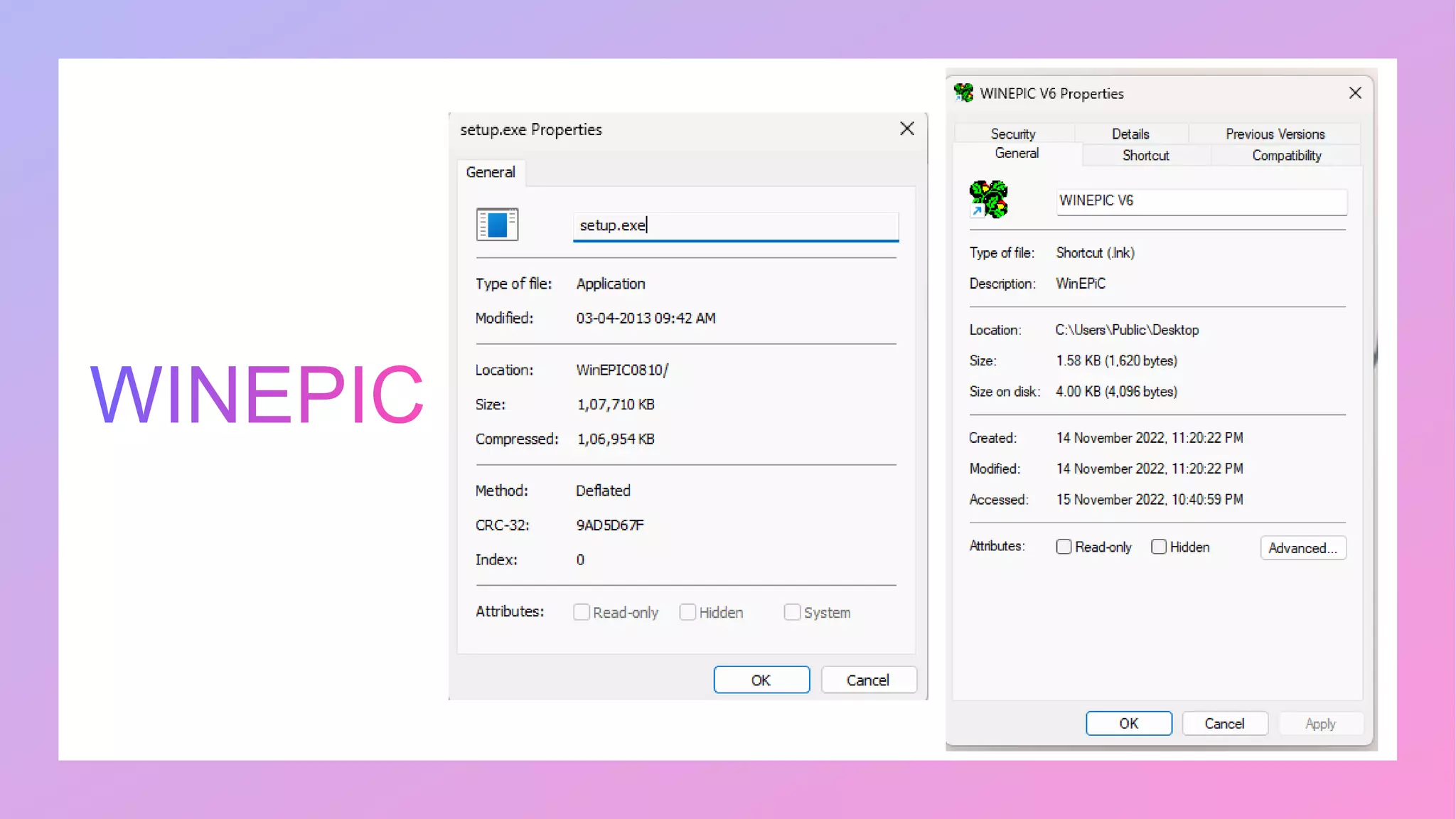Click the WINEPIC V6 name field
This screenshot has width=1456, height=819.
1201,200
